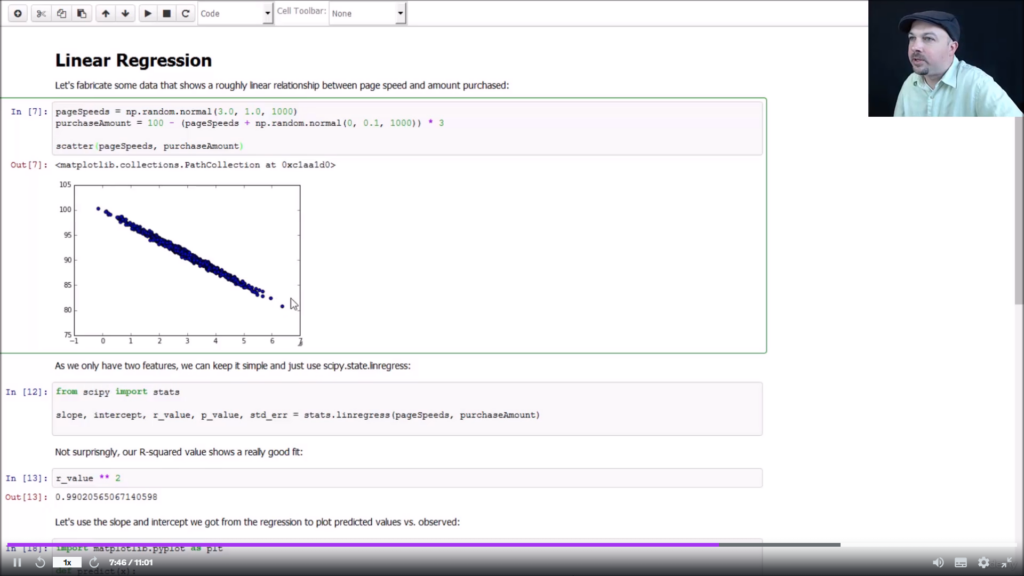
Task: Click the scatter plot output image
Action: pyautogui.click(x=181, y=263)
